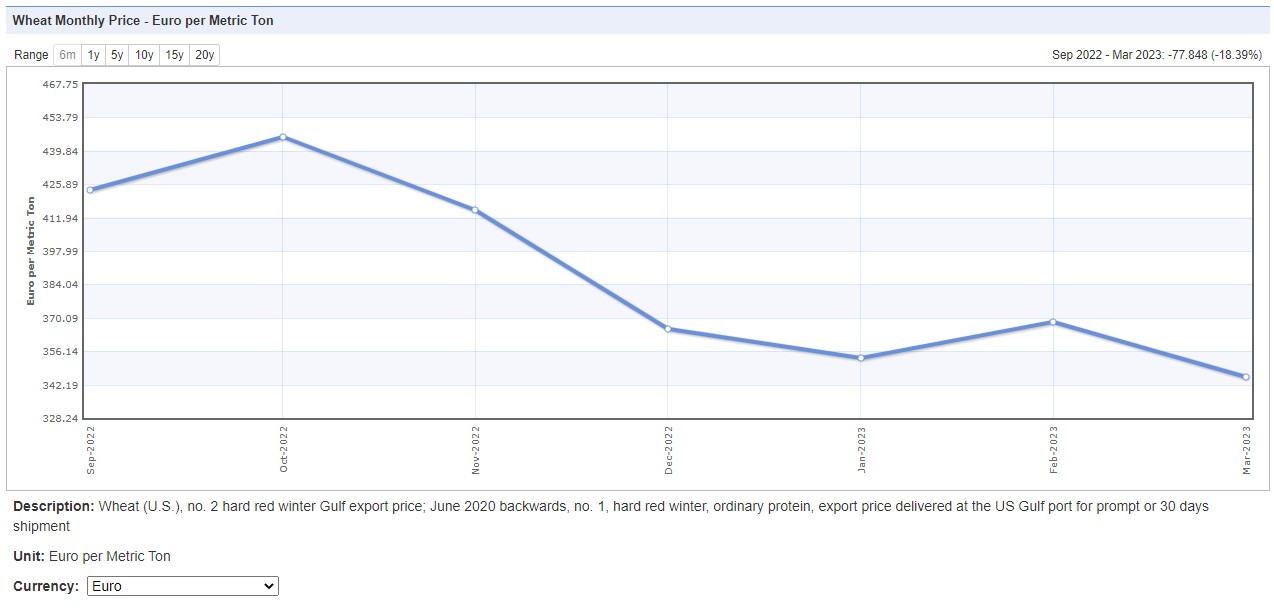Click the 328.24 y-axis value
The image size is (1274, 611).
coord(62,419)
